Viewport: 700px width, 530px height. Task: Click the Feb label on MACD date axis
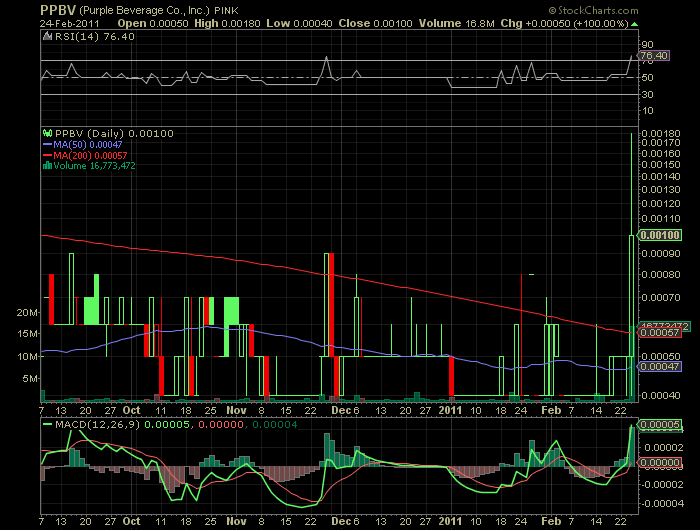click(x=551, y=521)
